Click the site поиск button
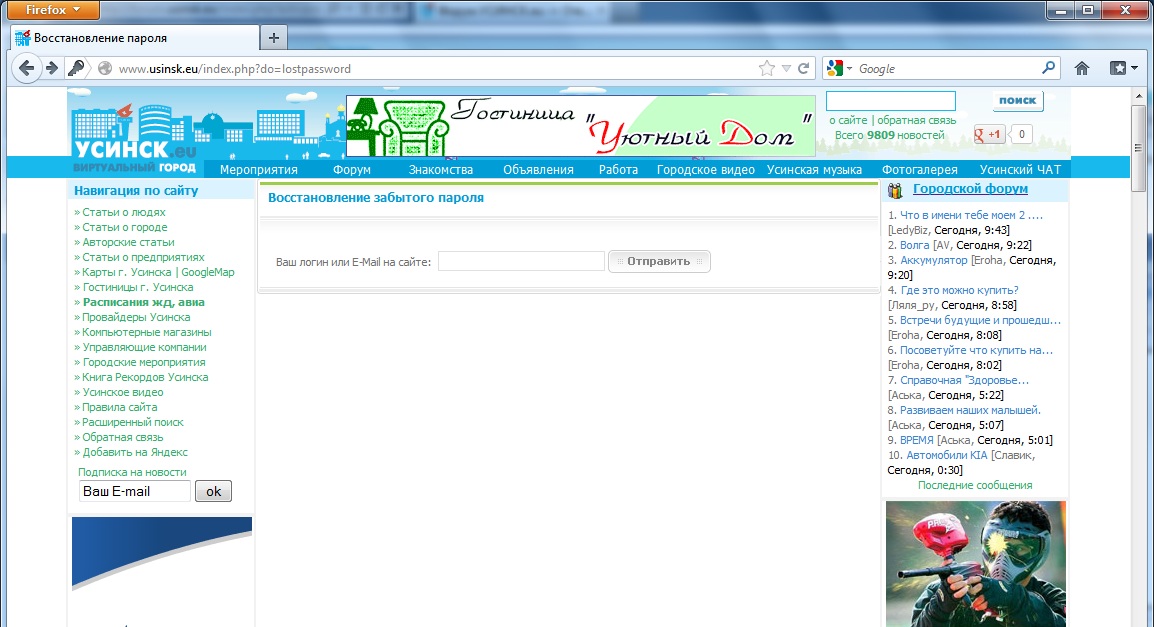This screenshot has height=627, width=1157. point(1017,101)
